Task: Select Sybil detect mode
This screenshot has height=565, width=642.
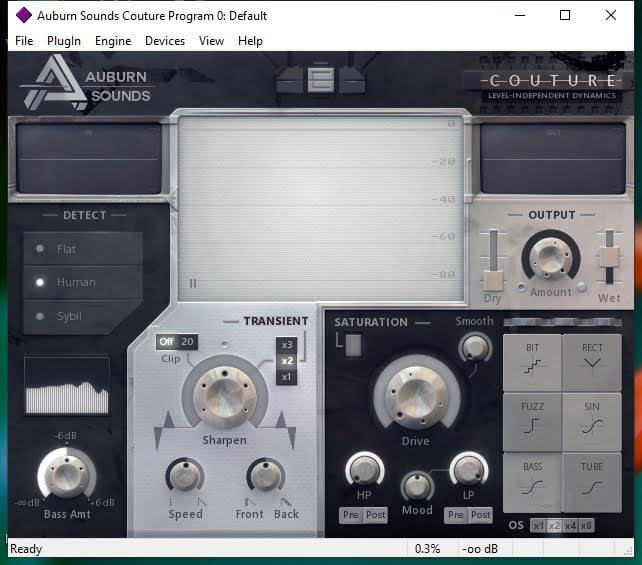Action: click(69, 316)
